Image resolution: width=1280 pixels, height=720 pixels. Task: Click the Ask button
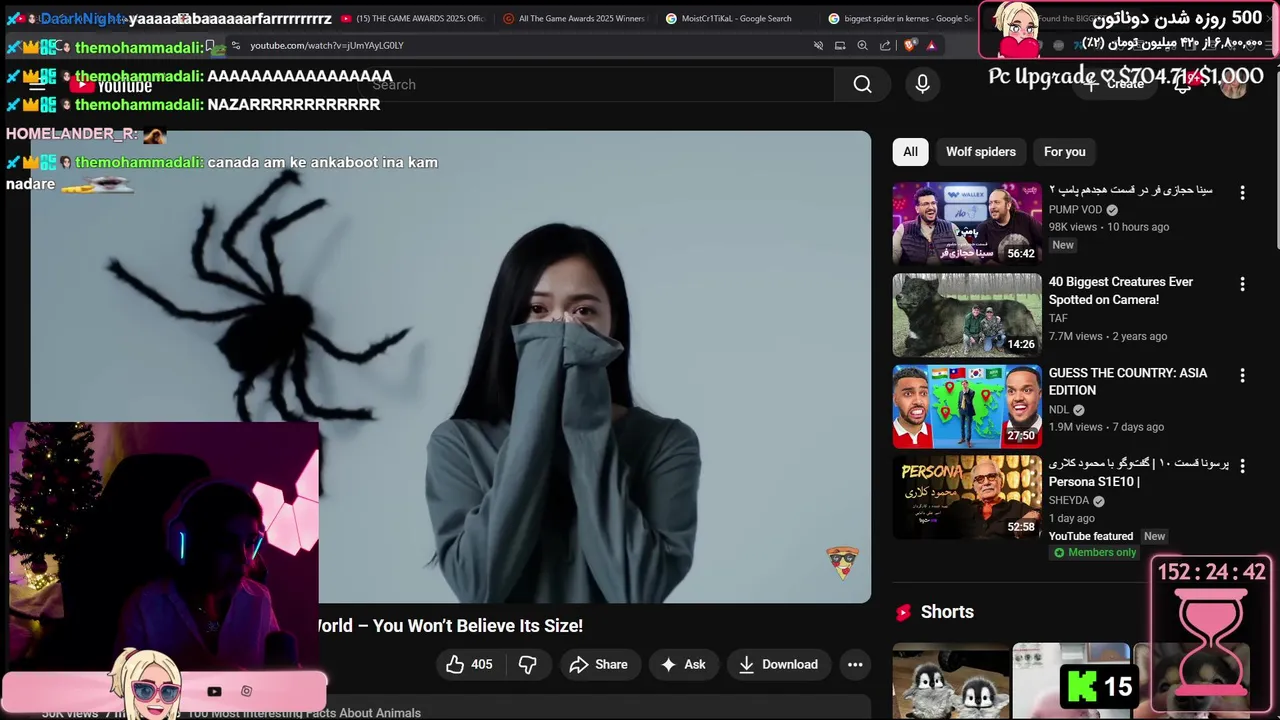(683, 664)
